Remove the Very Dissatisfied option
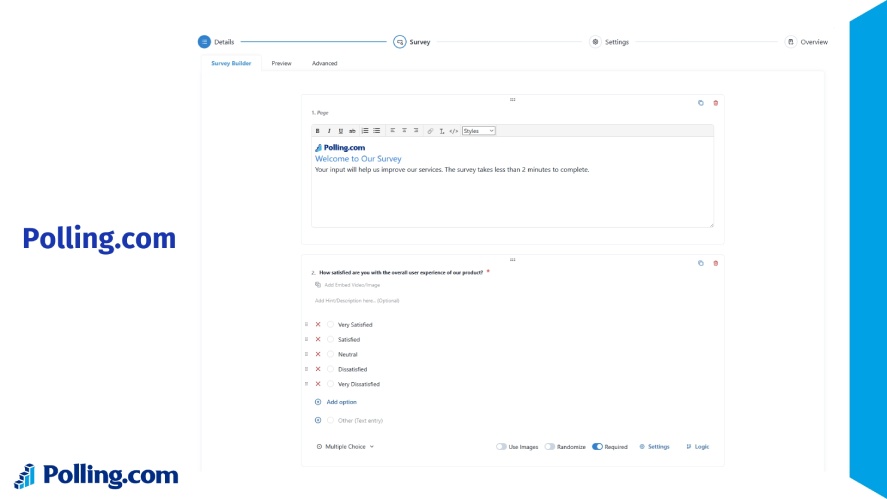Image resolution: width=887 pixels, height=499 pixels. tap(318, 384)
